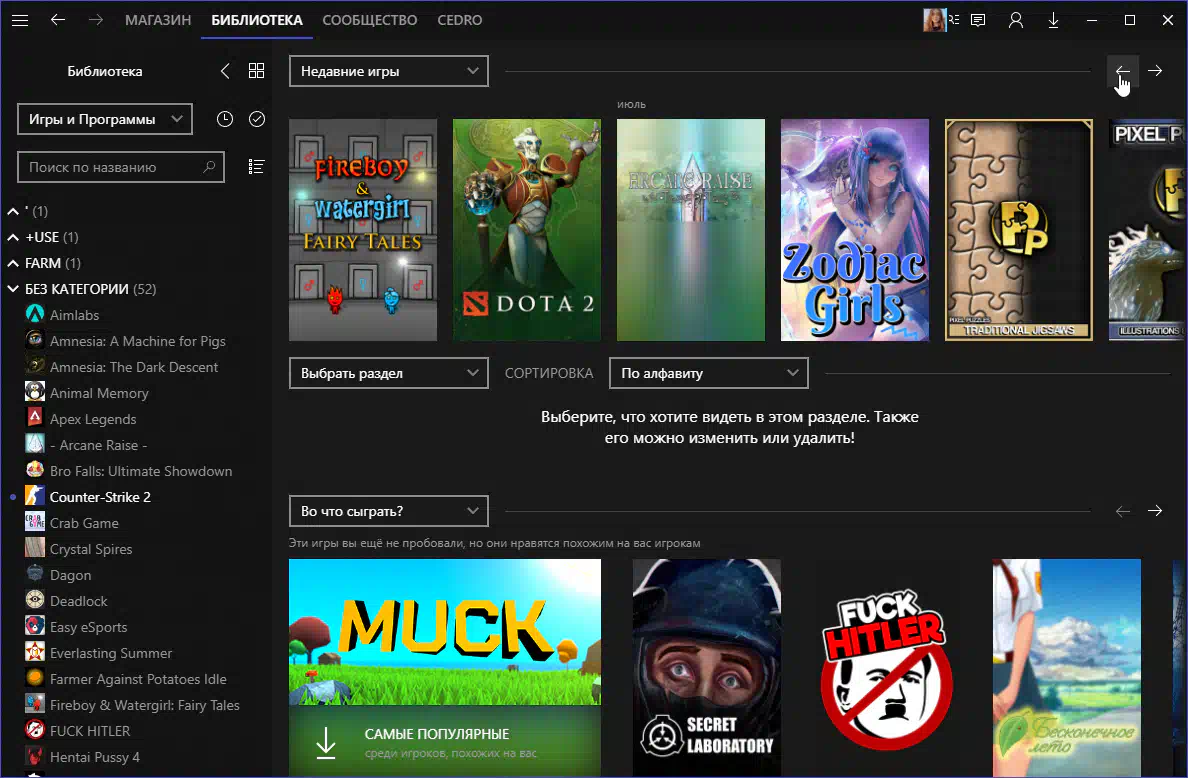Open the 'Игры и Программы' dropdown

(x=105, y=119)
